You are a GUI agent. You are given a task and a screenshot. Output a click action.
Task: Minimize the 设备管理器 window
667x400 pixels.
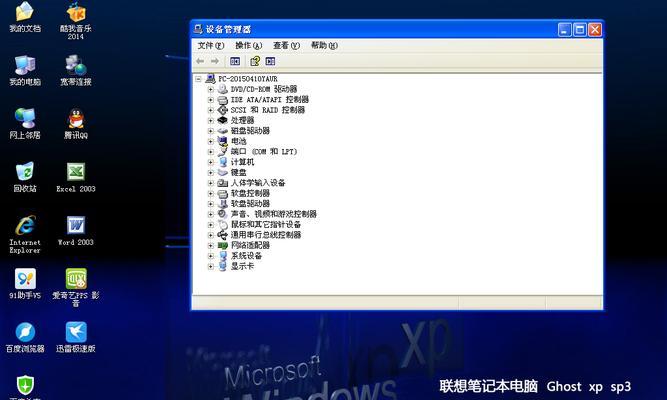pyautogui.click(x=565, y=30)
